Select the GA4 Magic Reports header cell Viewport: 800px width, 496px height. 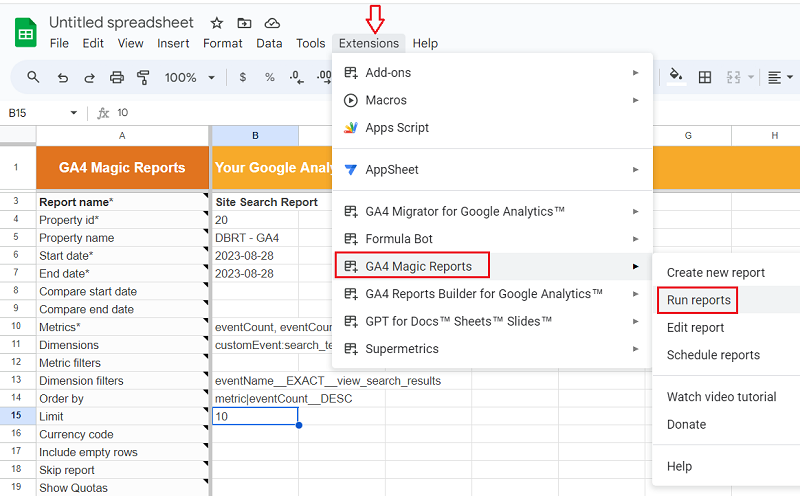click(122, 168)
